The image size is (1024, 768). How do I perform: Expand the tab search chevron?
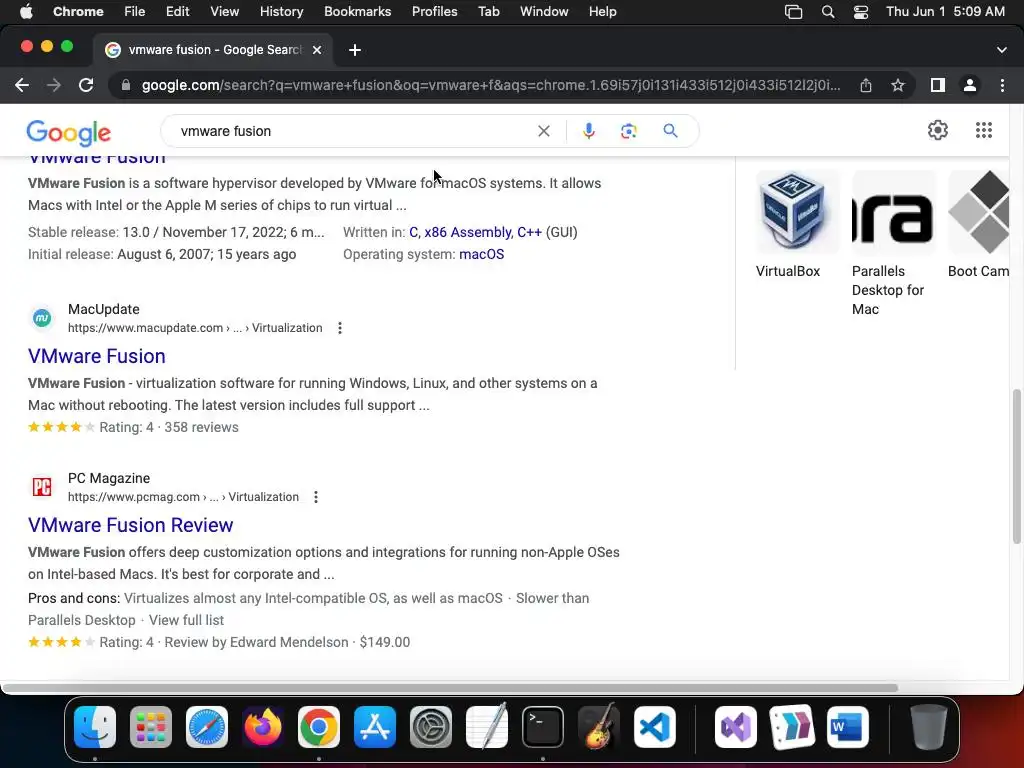pyautogui.click(x=1002, y=50)
